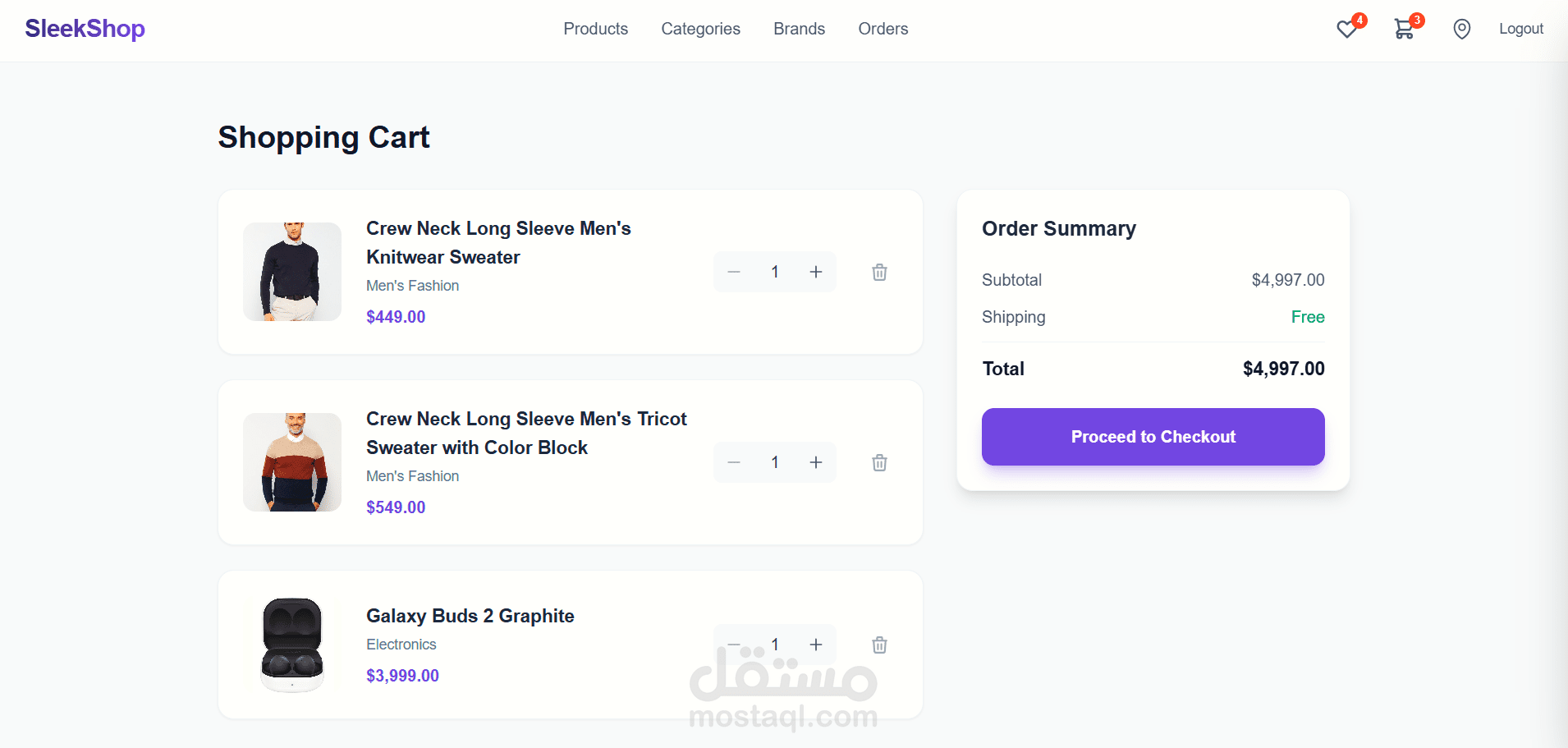Click the Logout link
The height and width of the screenshot is (748, 1568).
(x=1520, y=29)
